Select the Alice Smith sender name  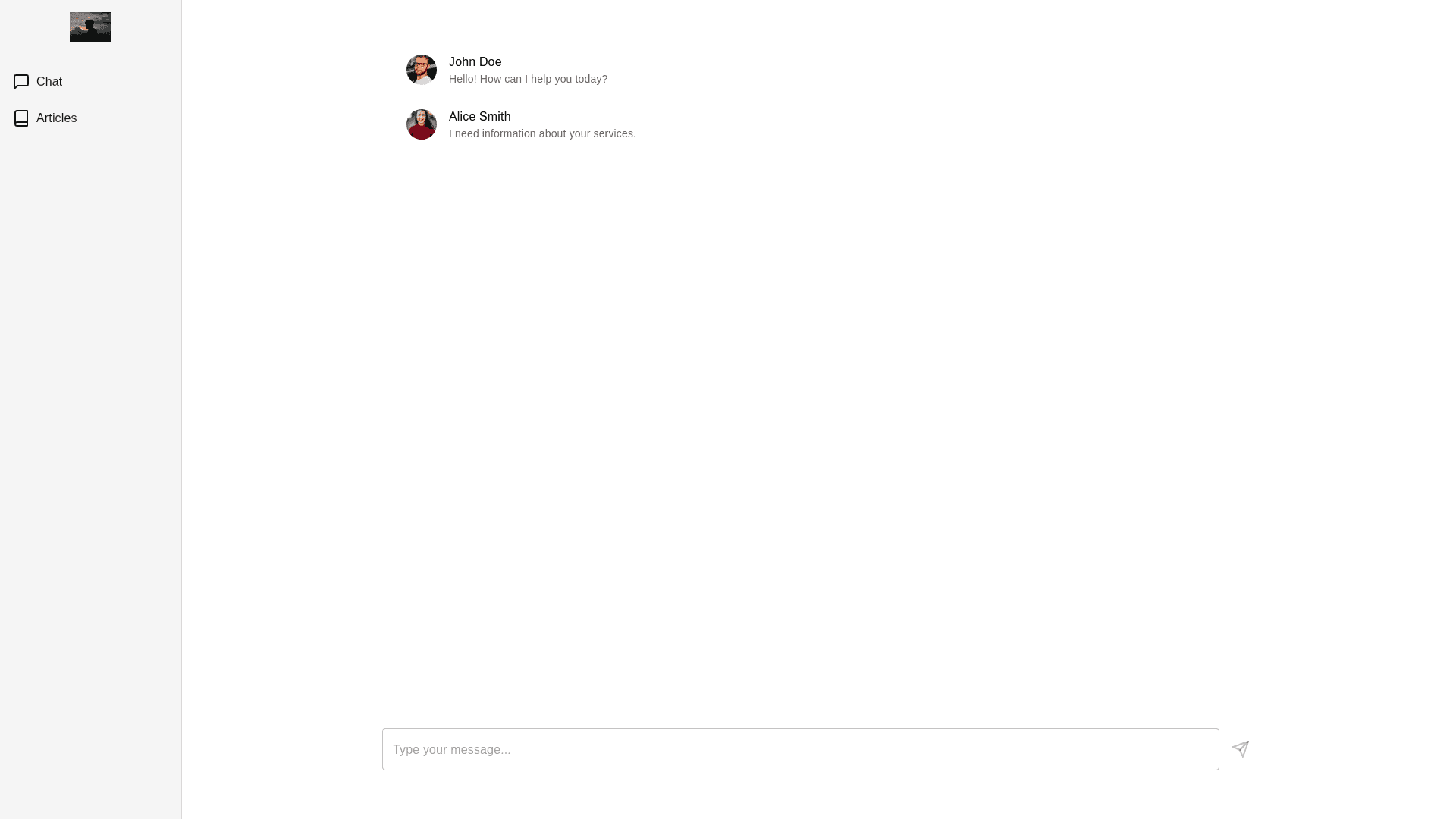pos(479,117)
